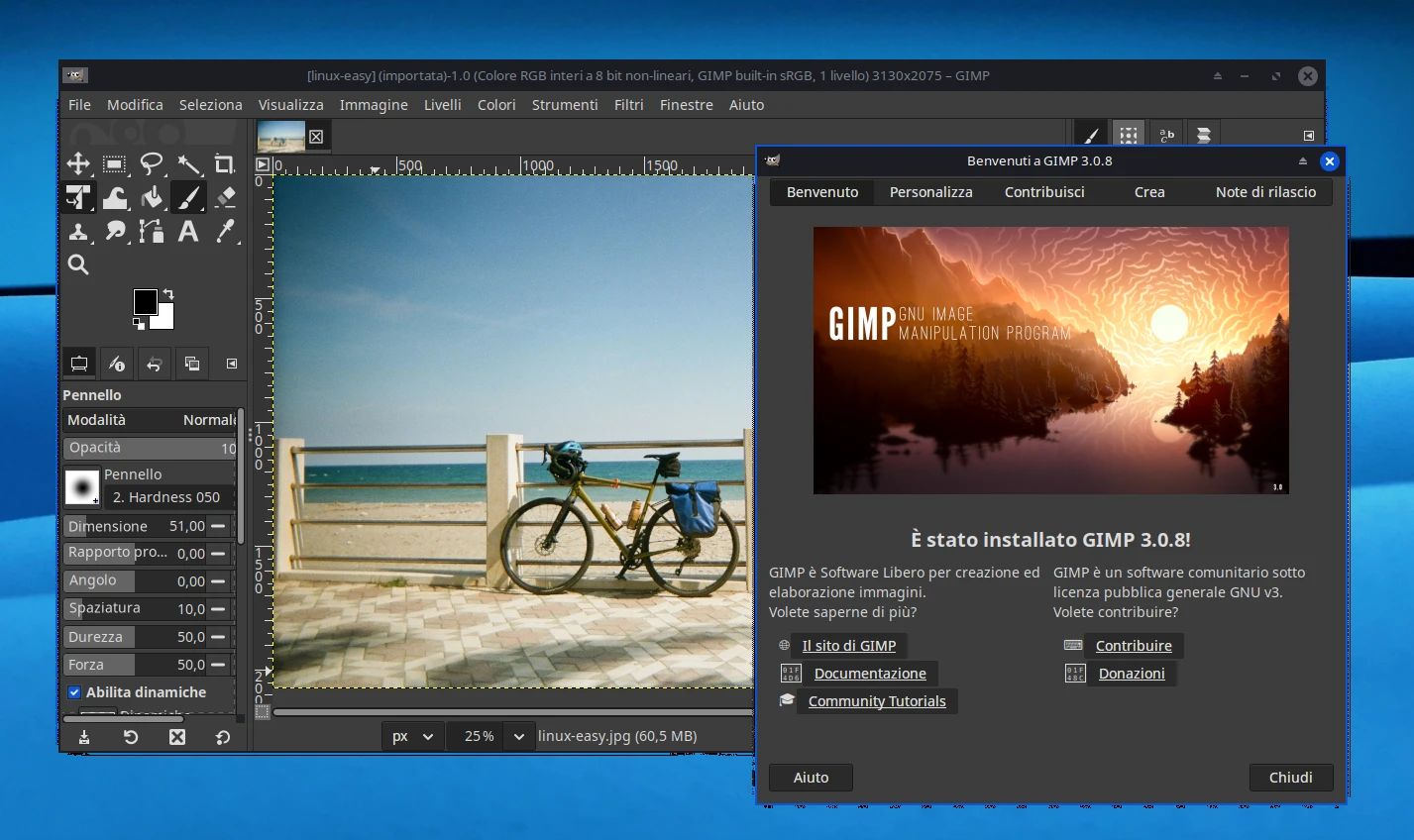Activate the Crop tool
The height and width of the screenshot is (840, 1414).
point(225,163)
